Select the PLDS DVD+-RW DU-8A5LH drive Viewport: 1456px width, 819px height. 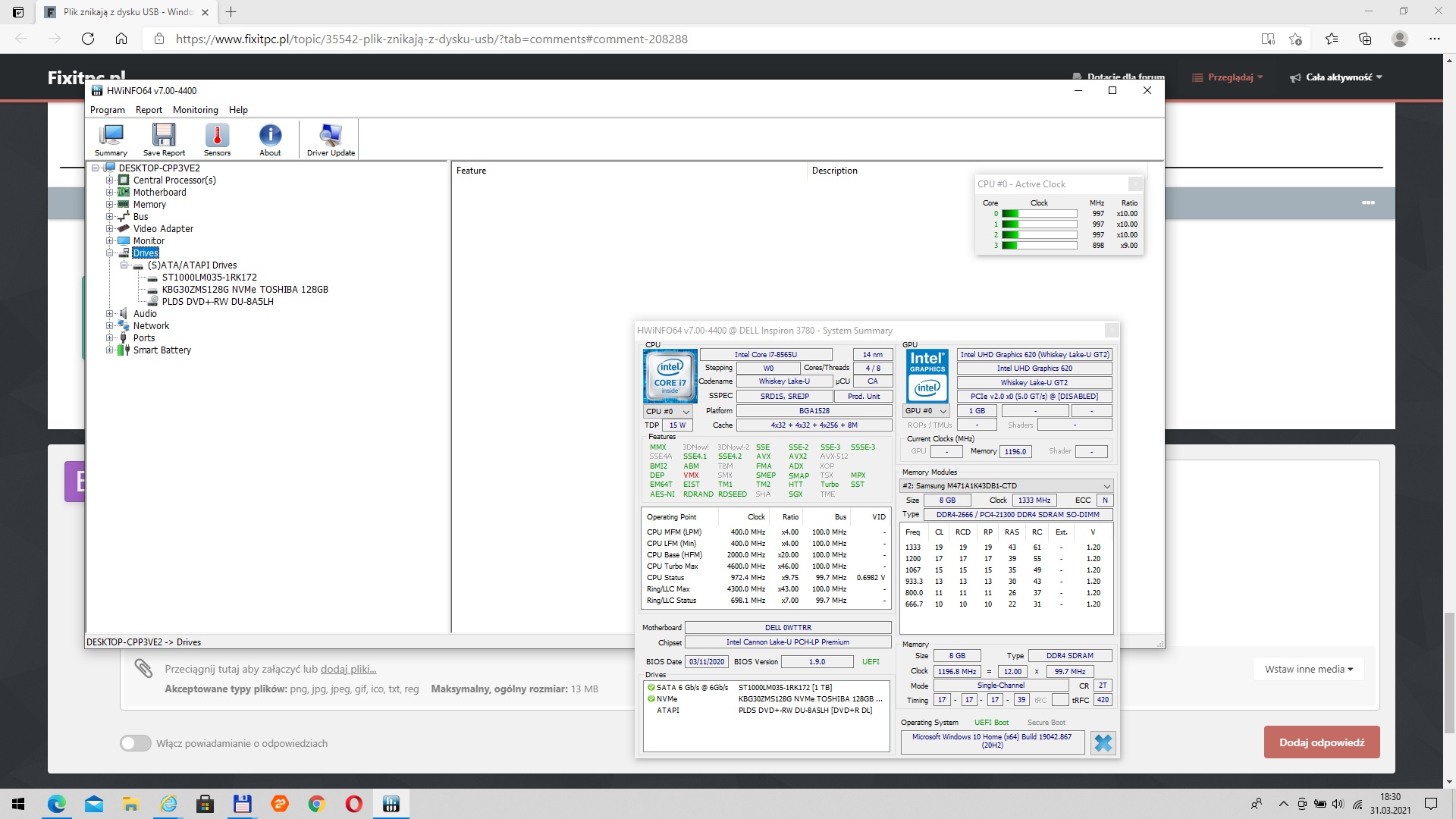218,302
